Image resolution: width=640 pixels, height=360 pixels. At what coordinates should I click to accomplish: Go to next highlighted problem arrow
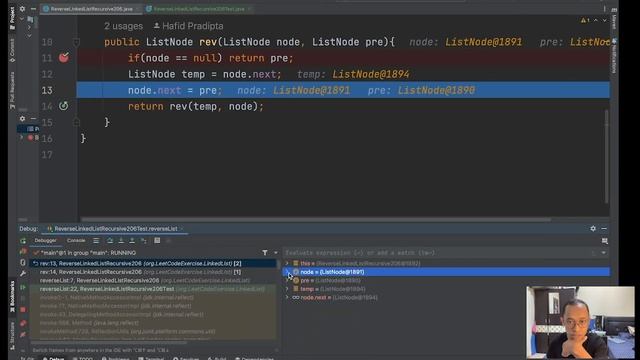(604, 20)
